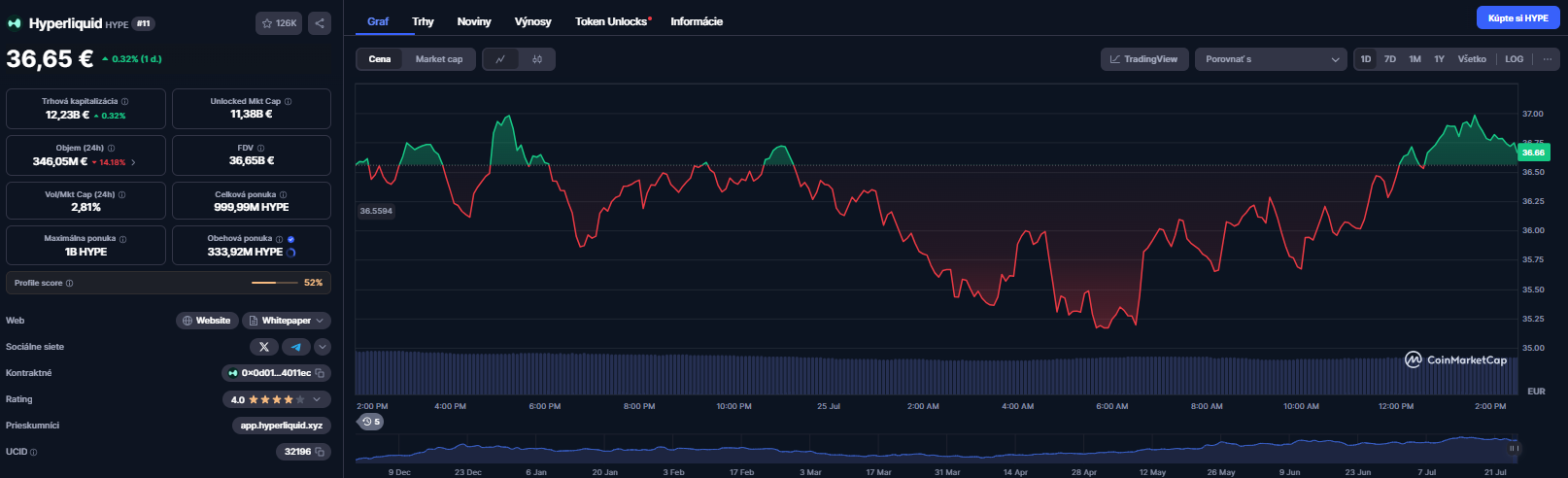Show info for Objem (24h)
The width and height of the screenshot is (1568, 478).
[x=111, y=148]
